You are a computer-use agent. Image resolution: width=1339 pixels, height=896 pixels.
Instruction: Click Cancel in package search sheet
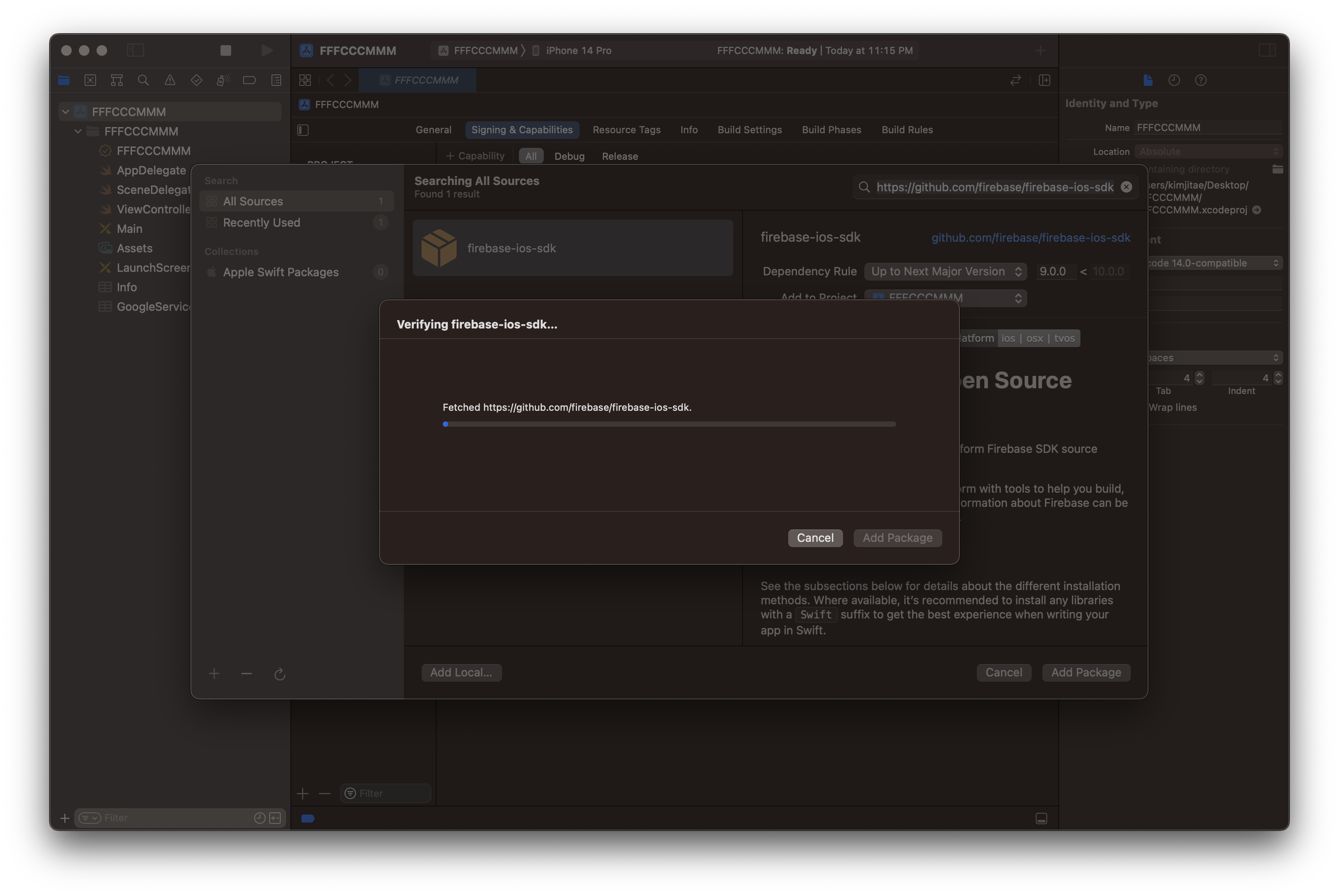1003,672
